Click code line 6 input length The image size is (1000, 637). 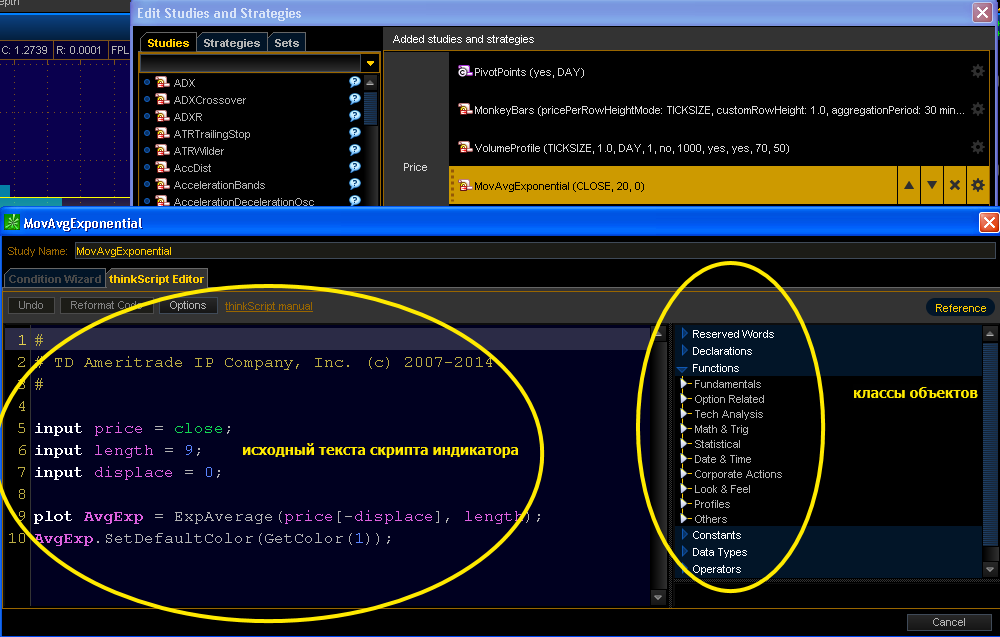[x=118, y=450]
